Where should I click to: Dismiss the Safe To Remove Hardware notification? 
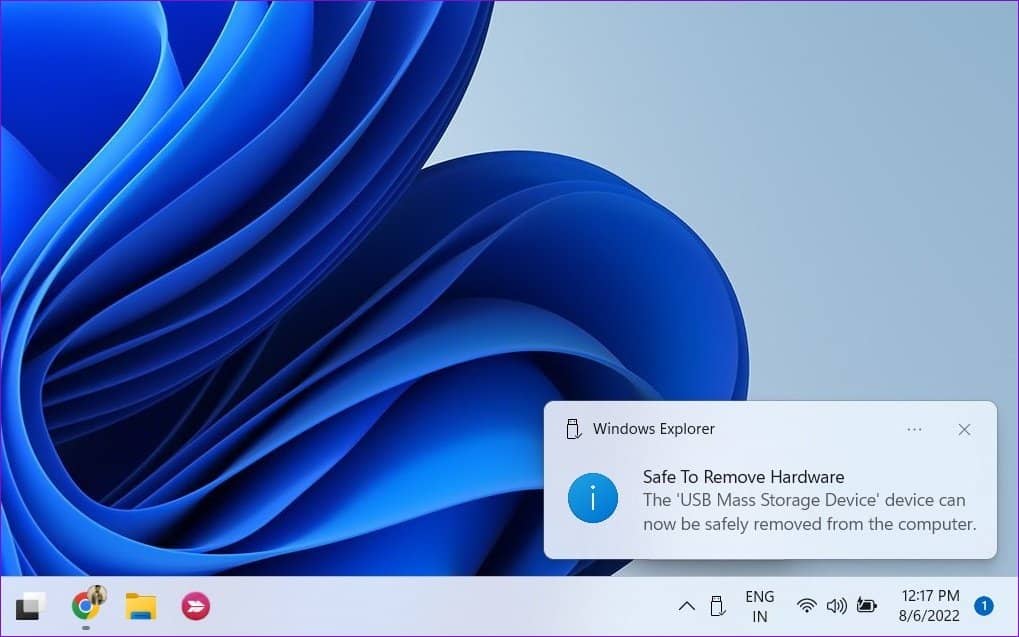click(963, 429)
